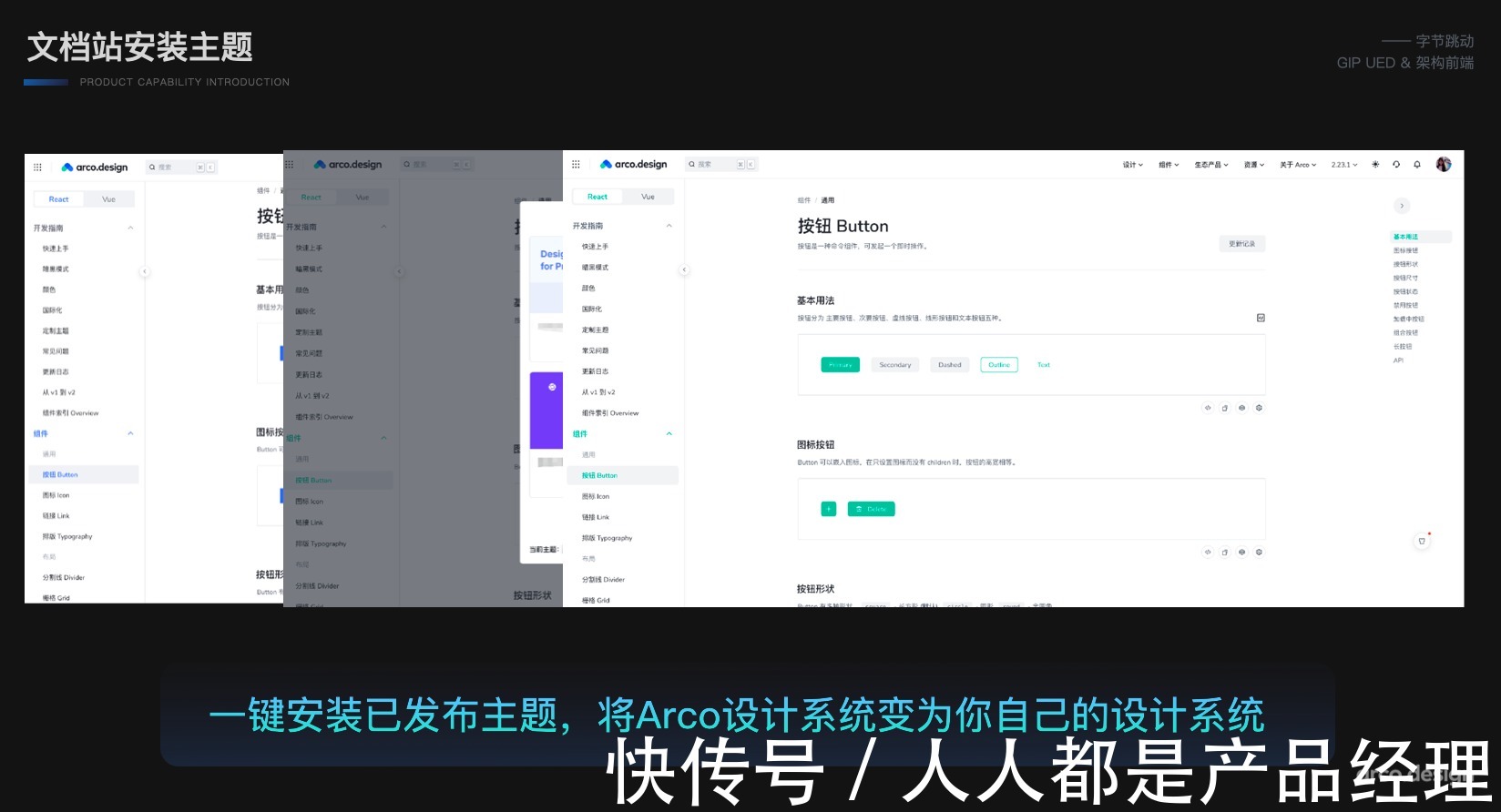Show code under the 基本用法 demo
This screenshot has height=812, width=1501.
(x=1208, y=408)
